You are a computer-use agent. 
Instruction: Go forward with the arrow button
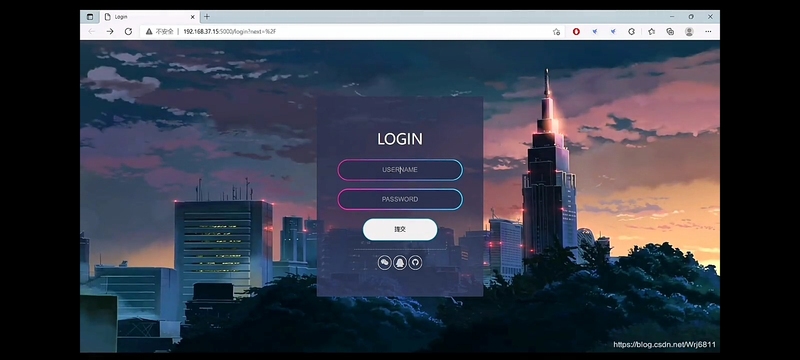tap(110, 32)
